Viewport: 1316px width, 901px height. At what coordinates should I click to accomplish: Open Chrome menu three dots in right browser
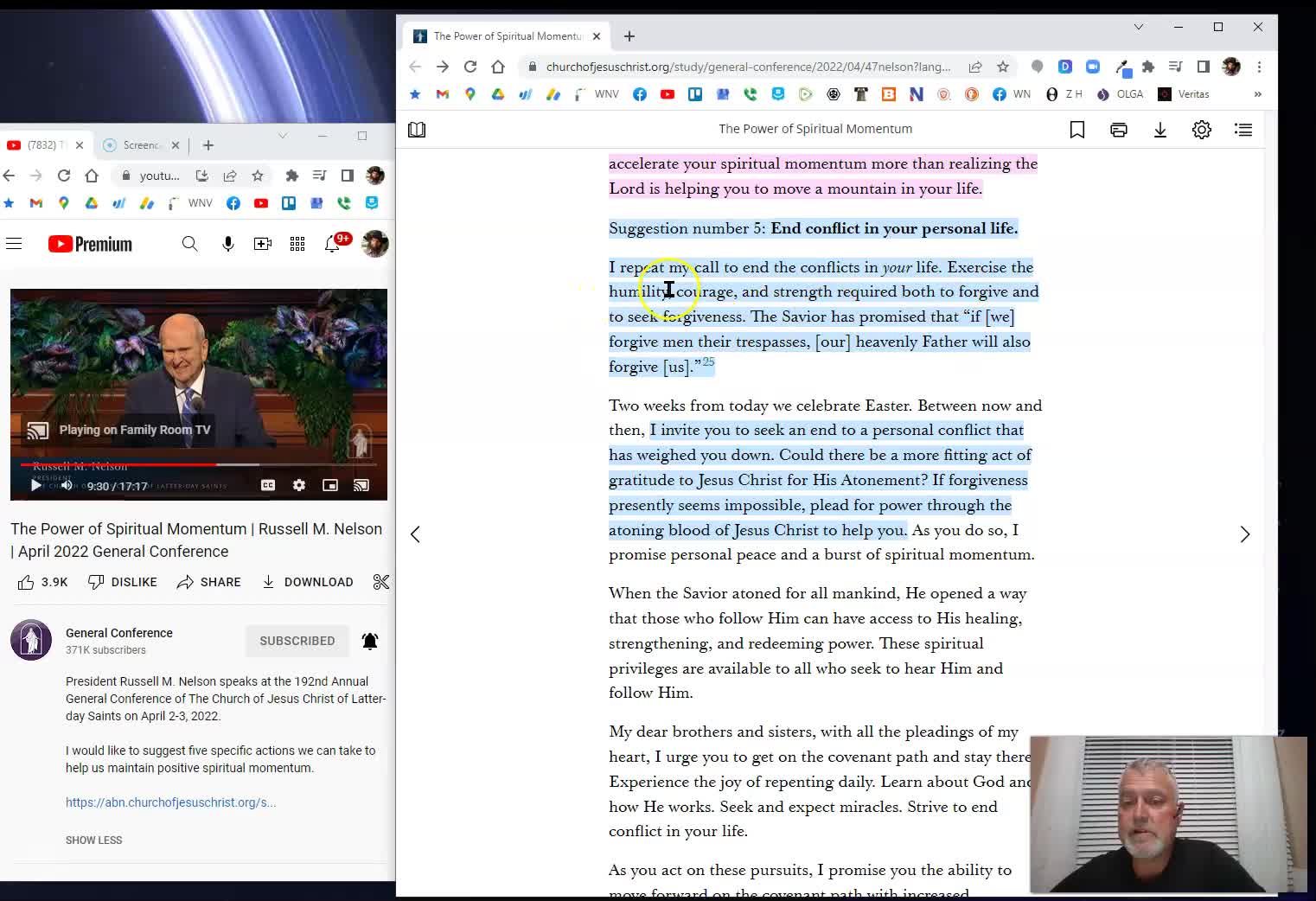pyautogui.click(x=1260, y=67)
